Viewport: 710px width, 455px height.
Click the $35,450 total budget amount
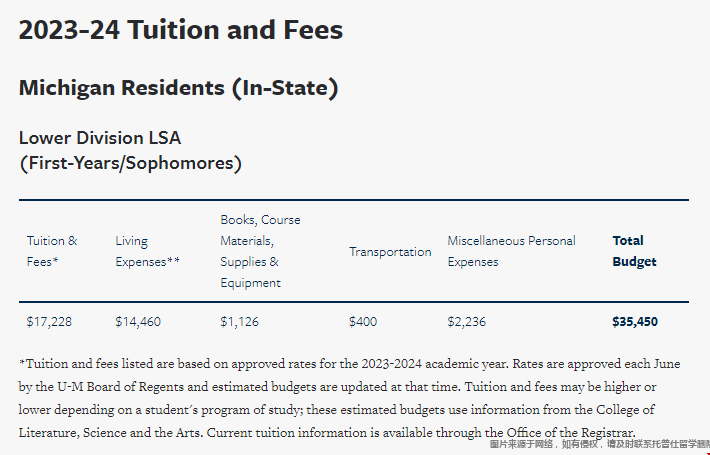pos(635,322)
